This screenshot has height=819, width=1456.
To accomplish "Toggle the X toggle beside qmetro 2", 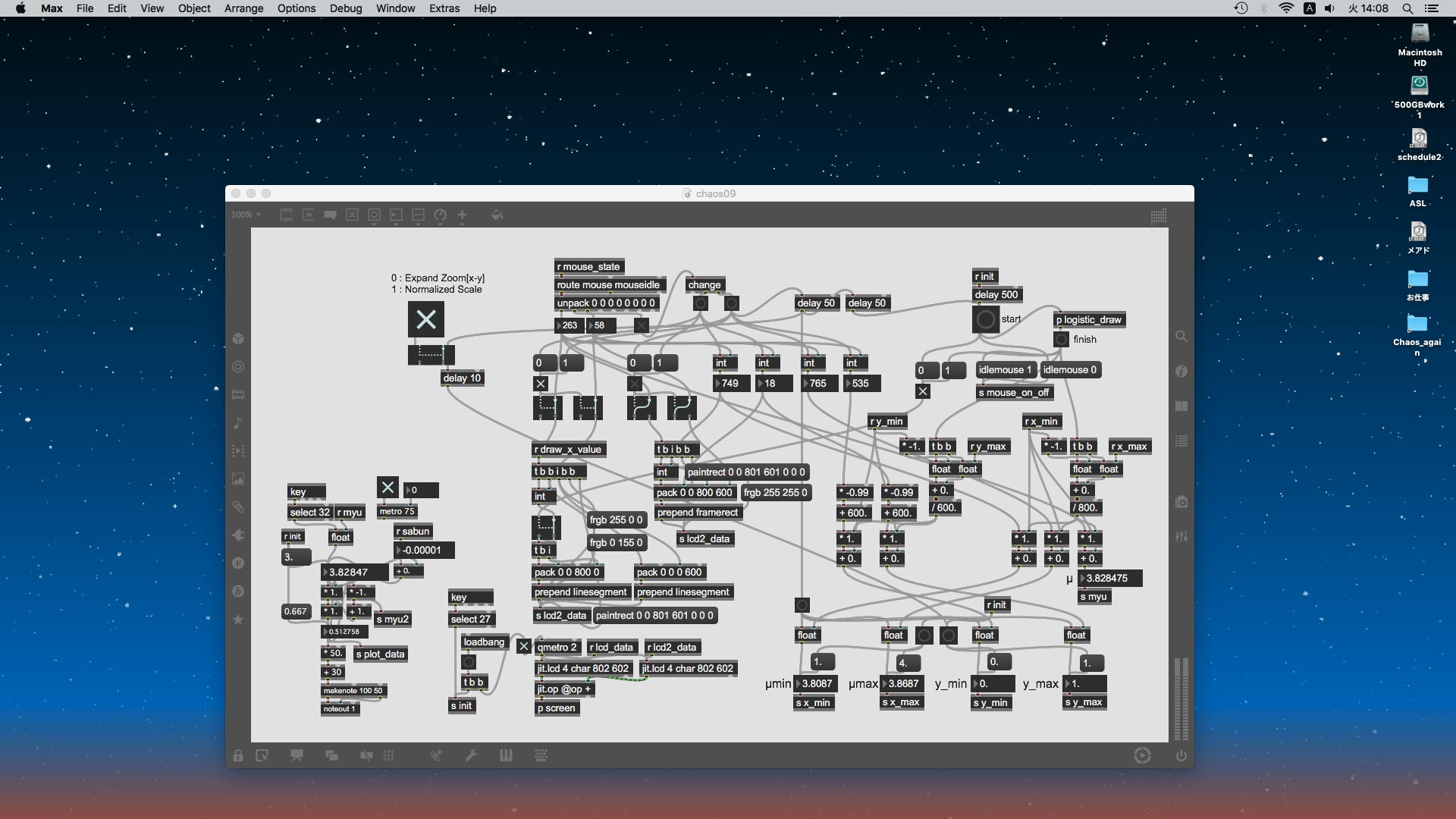I will click(x=523, y=647).
